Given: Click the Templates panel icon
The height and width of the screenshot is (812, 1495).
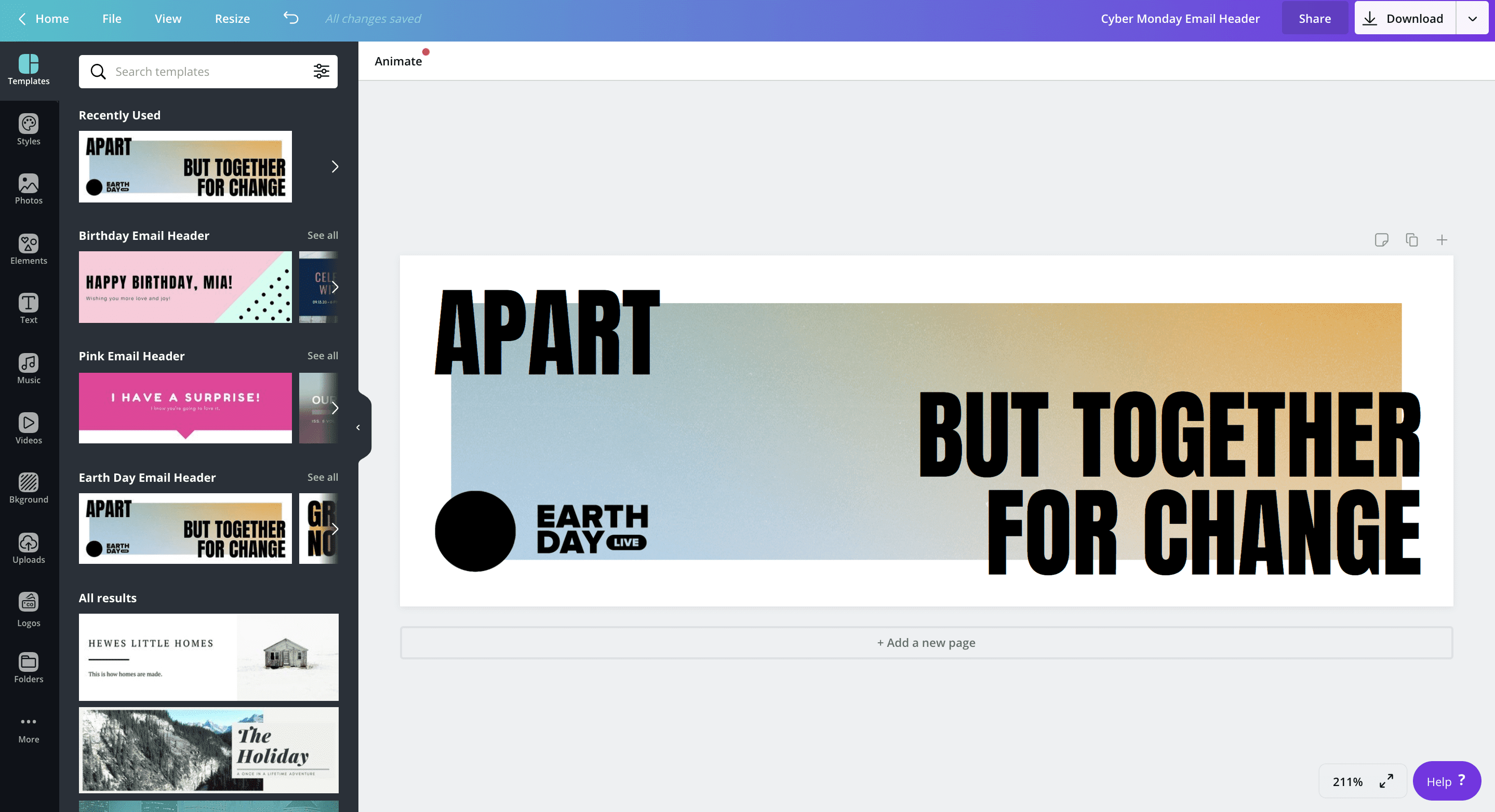Looking at the screenshot, I should [29, 70].
